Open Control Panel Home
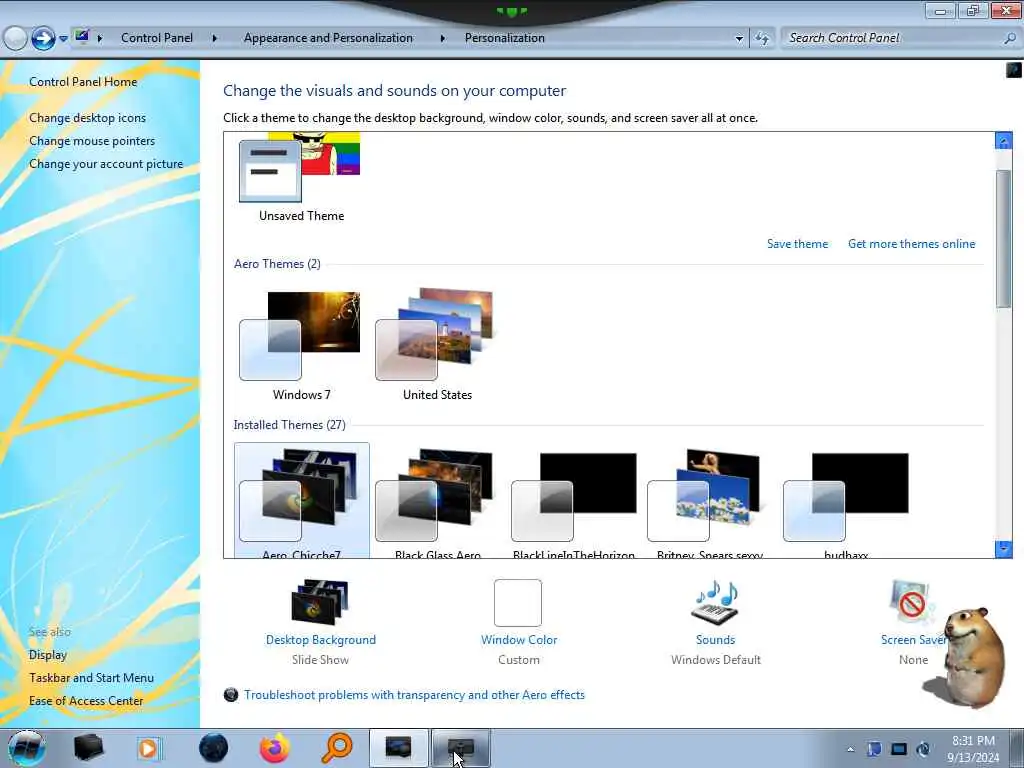Image resolution: width=1024 pixels, height=768 pixels. 83,82
